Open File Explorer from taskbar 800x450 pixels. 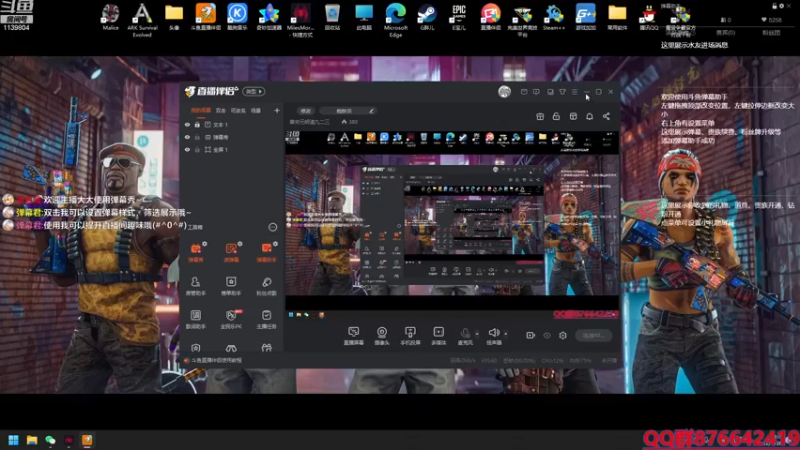pos(32,440)
